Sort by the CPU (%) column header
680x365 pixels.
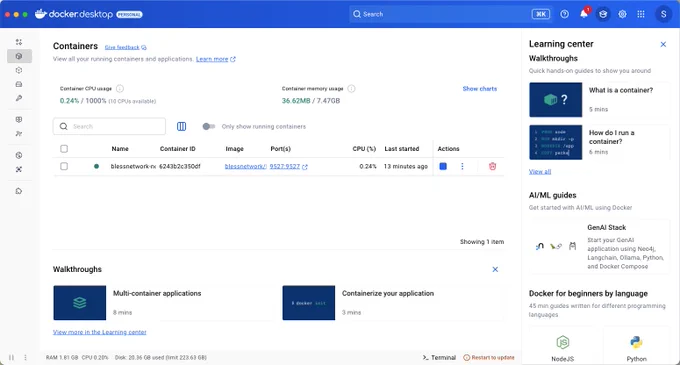(x=364, y=149)
